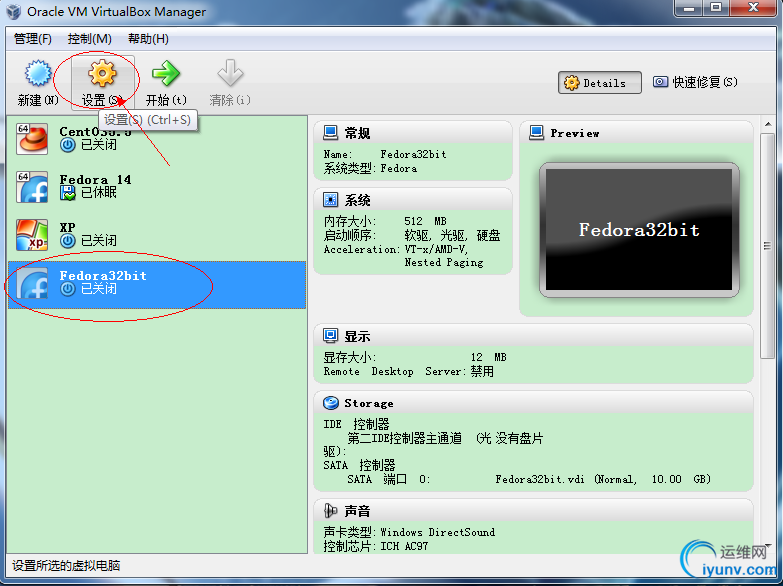Select the XP VM name text
Image resolution: width=783 pixels, height=586 pixels.
67,227
